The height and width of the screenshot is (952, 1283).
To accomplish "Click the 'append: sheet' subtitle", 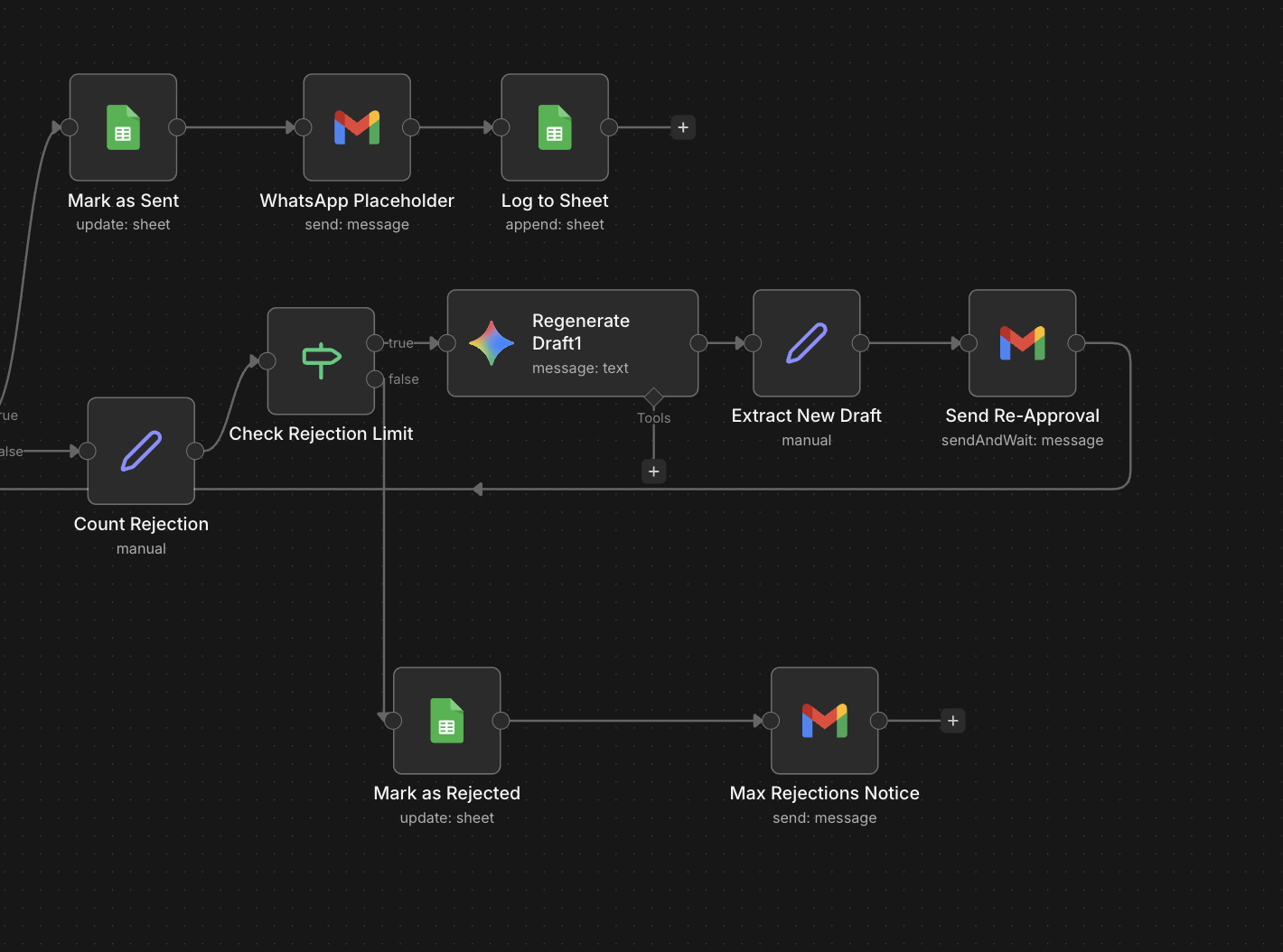I will tap(555, 224).
